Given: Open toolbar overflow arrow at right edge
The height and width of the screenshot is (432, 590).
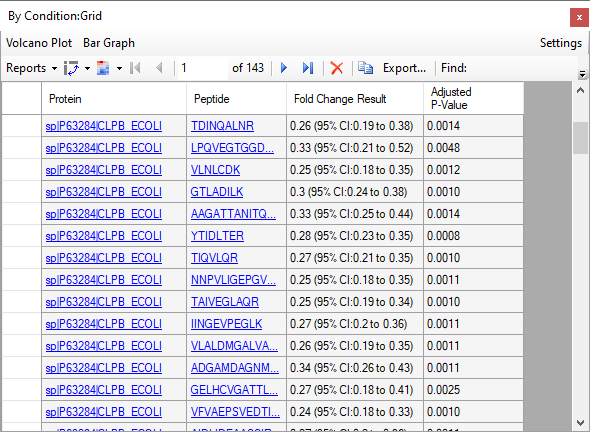Looking at the screenshot, I should click(582, 74).
